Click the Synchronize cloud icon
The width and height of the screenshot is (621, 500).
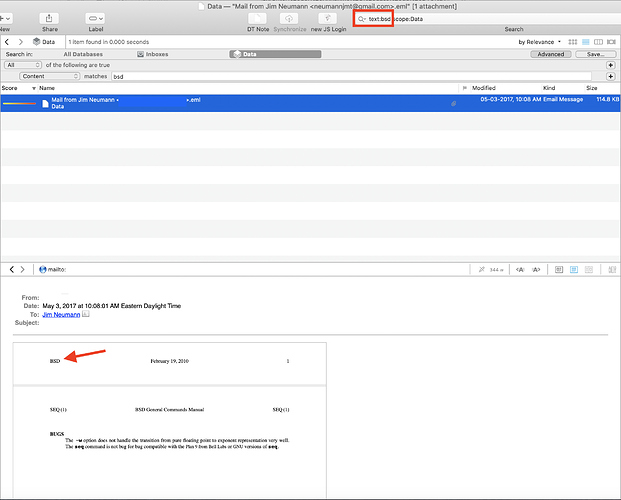click(x=289, y=18)
